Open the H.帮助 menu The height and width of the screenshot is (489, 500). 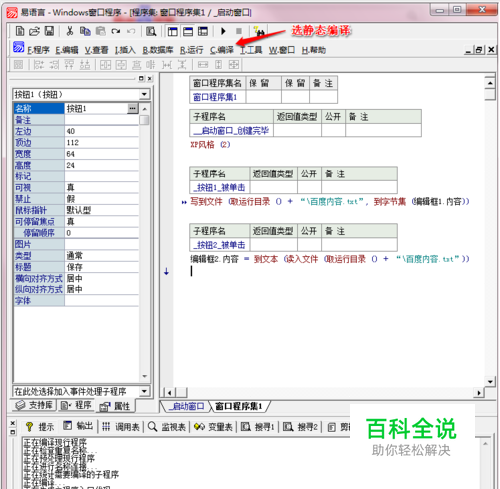pos(314,50)
